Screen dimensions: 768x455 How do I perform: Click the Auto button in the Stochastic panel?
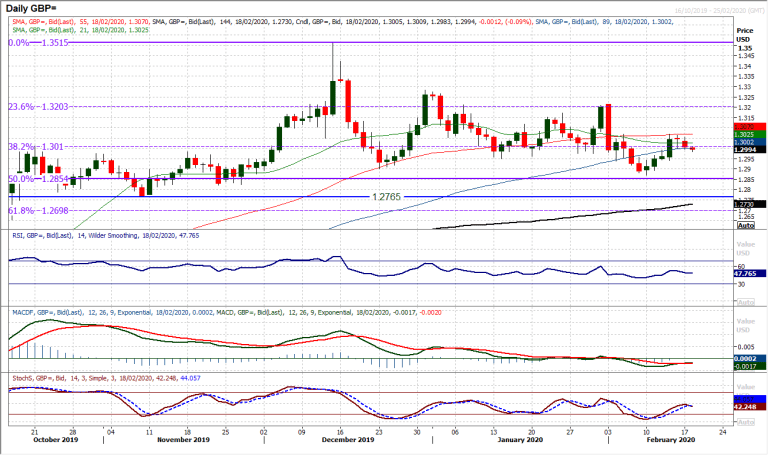tap(745, 422)
